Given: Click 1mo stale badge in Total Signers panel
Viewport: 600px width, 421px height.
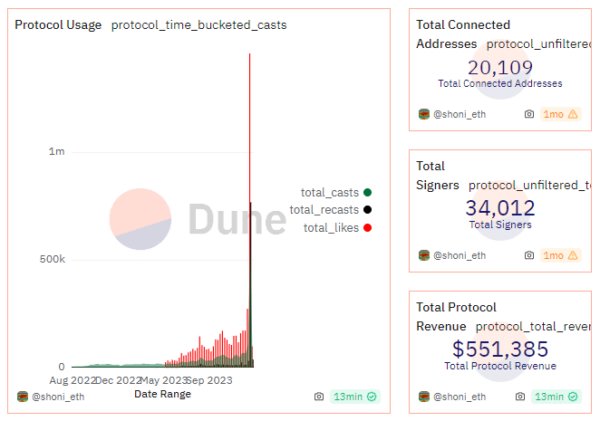Looking at the screenshot, I should coord(561,255).
